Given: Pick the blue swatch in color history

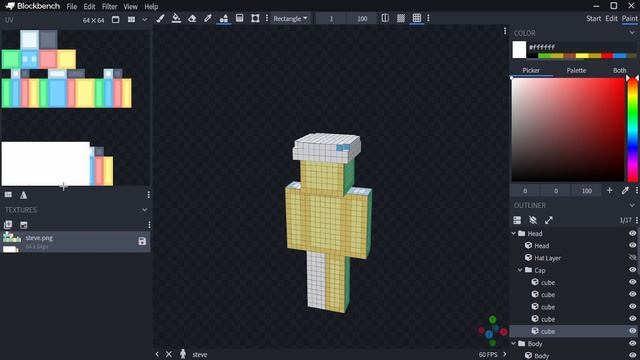Looking at the screenshot, I should (619, 56).
